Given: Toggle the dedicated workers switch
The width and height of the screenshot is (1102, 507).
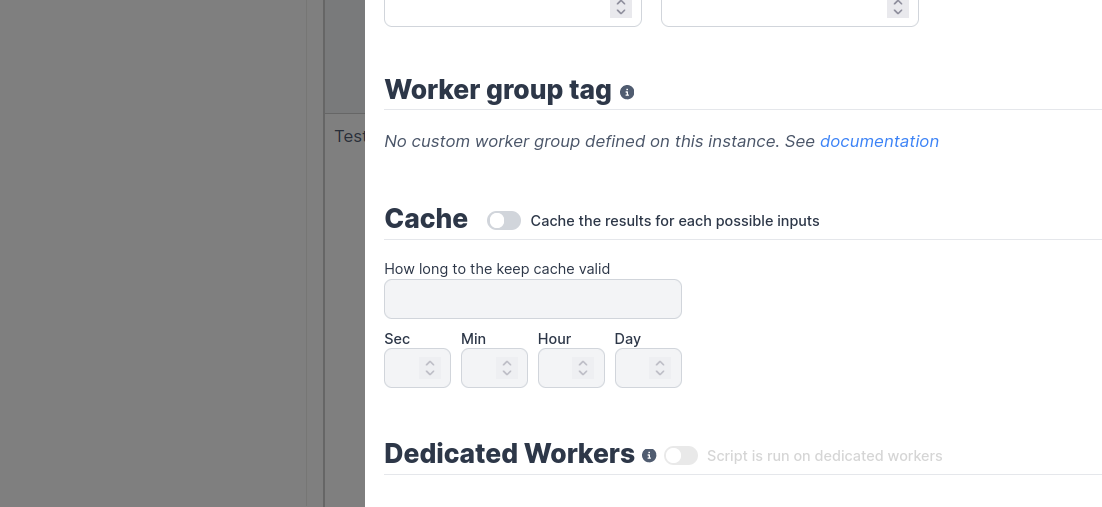Looking at the screenshot, I should (681, 456).
